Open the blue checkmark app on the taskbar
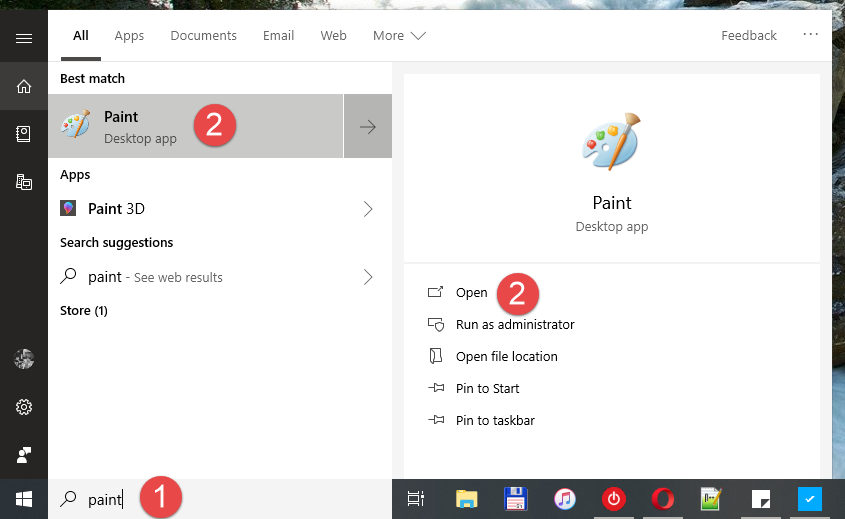Viewport: 845px width, 519px height. (x=810, y=499)
